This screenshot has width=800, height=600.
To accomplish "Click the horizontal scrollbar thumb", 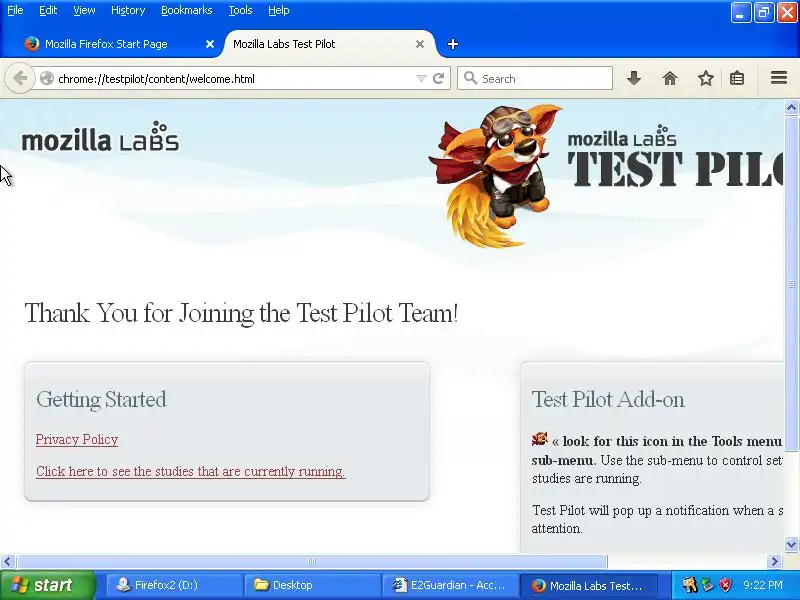I will [312, 561].
